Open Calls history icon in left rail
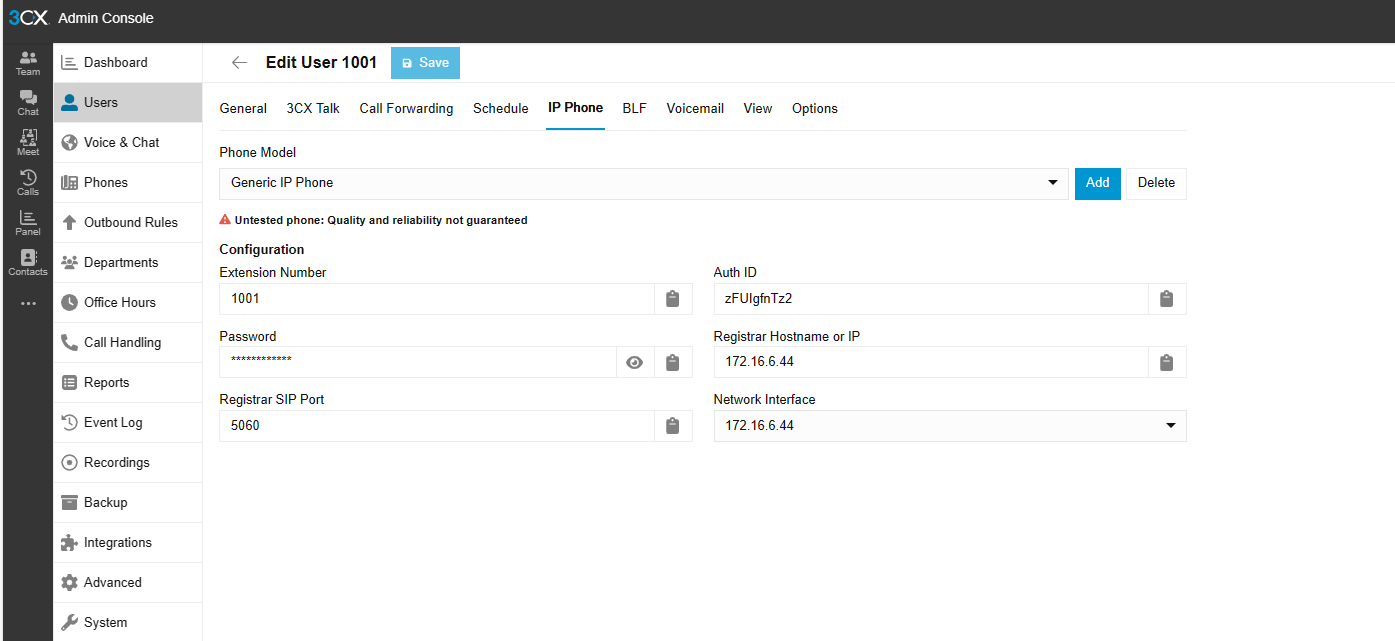 point(28,183)
